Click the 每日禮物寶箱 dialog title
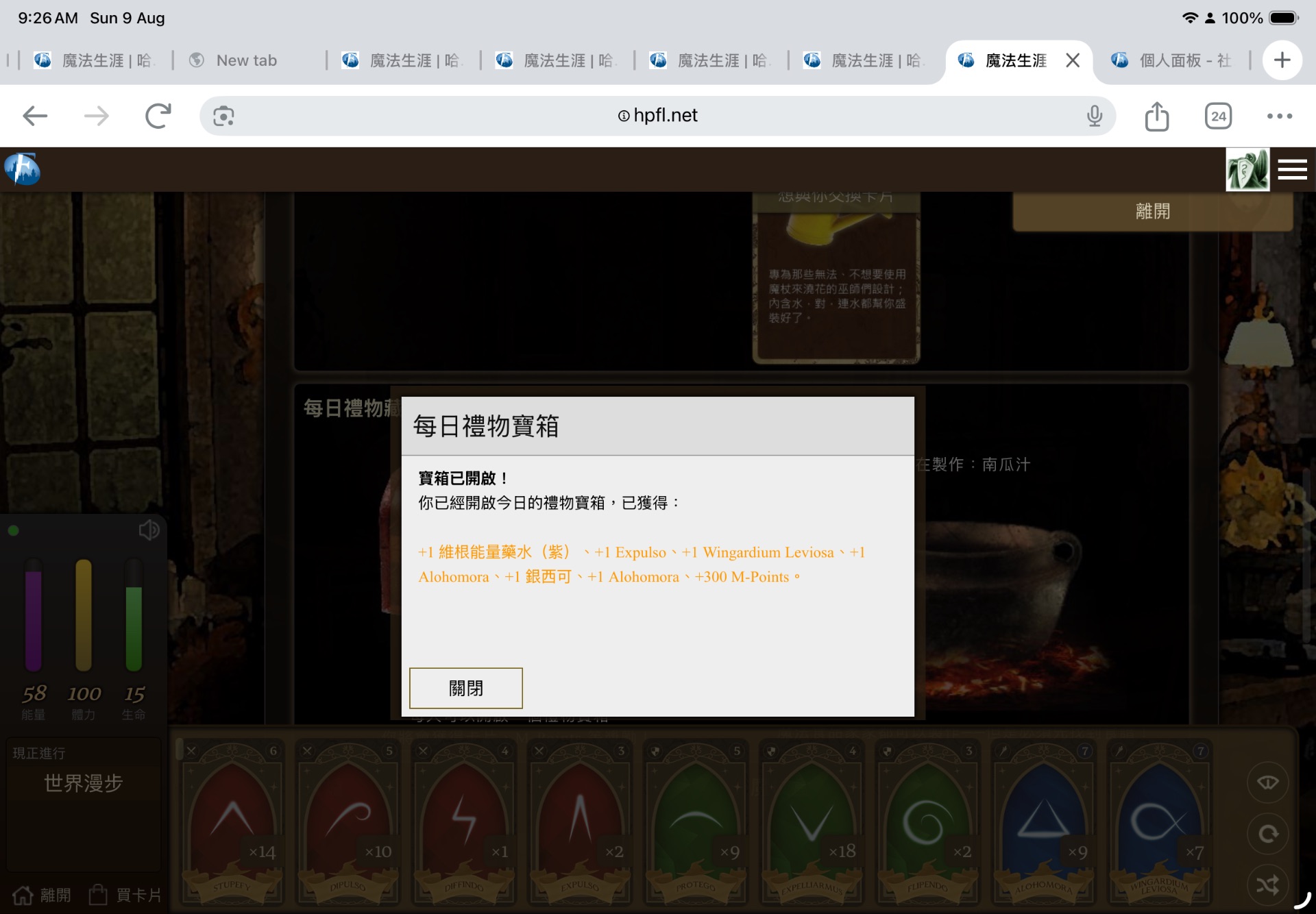Screen dimensions: 1316x914 [486, 426]
